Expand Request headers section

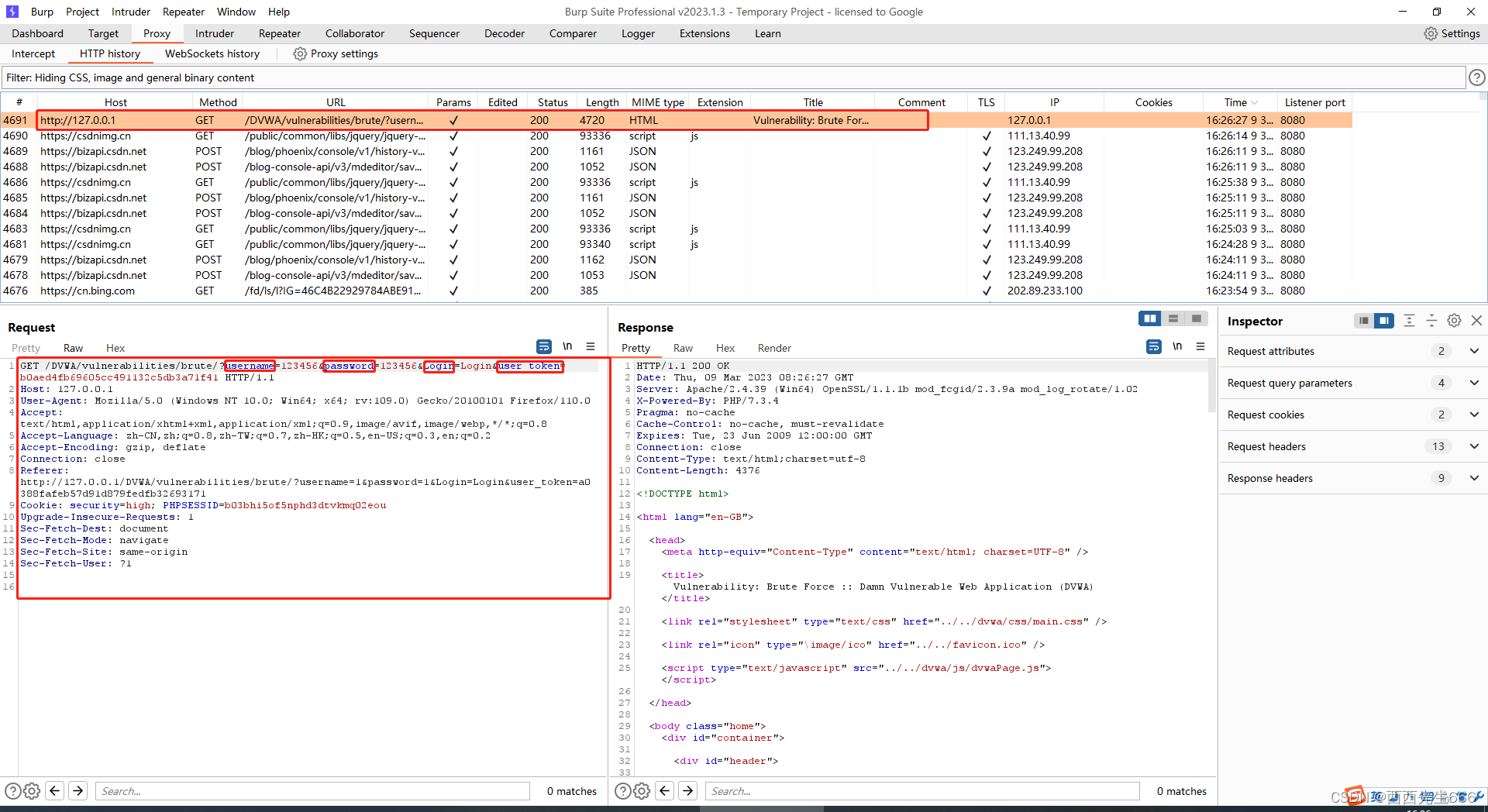(1474, 446)
